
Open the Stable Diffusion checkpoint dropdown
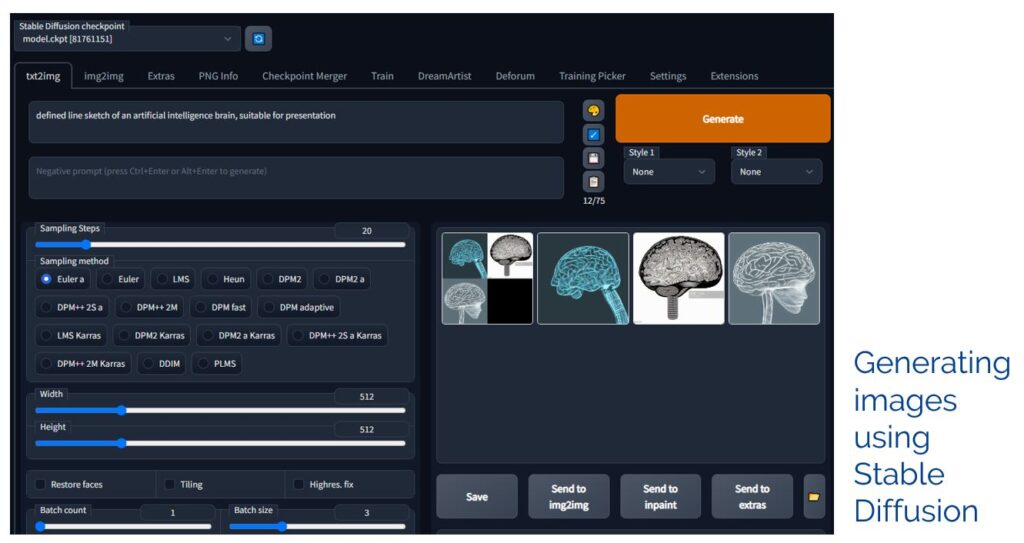pyautogui.click(x=127, y=39)
